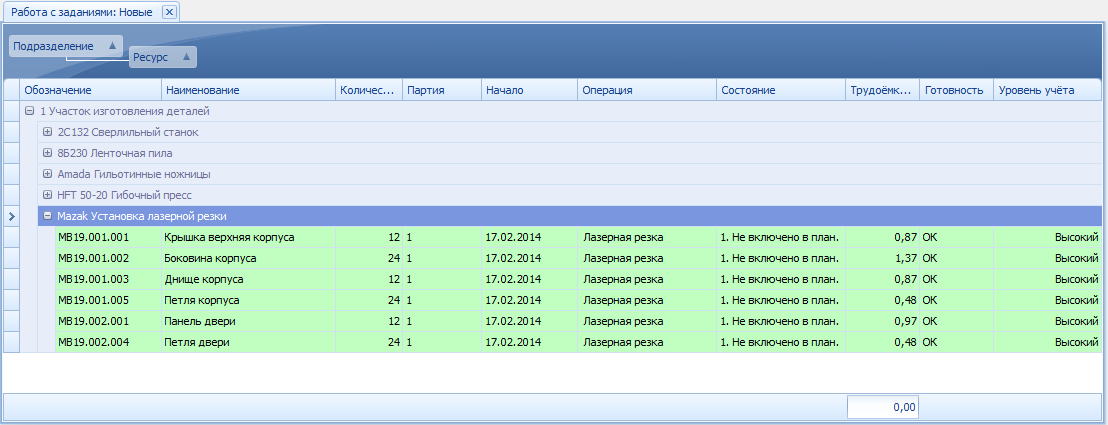Select row MB19.001.001
Image resolution: width=1108 pixels, height=425 pixels.
[x=578, y=238]
